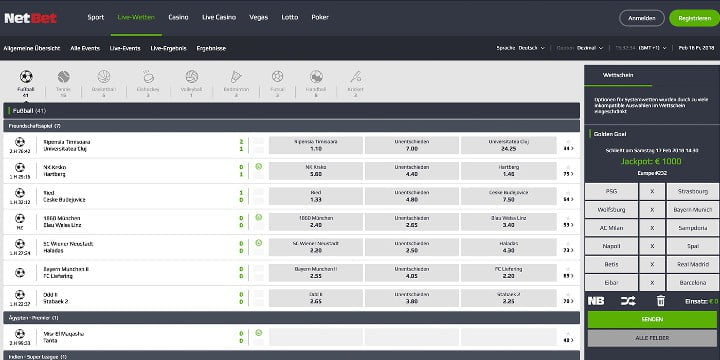The width and height of the screenshot is (720, 360).
Task: Pick Bayern Munich in Golden Goal
Action: coord(693,210)
